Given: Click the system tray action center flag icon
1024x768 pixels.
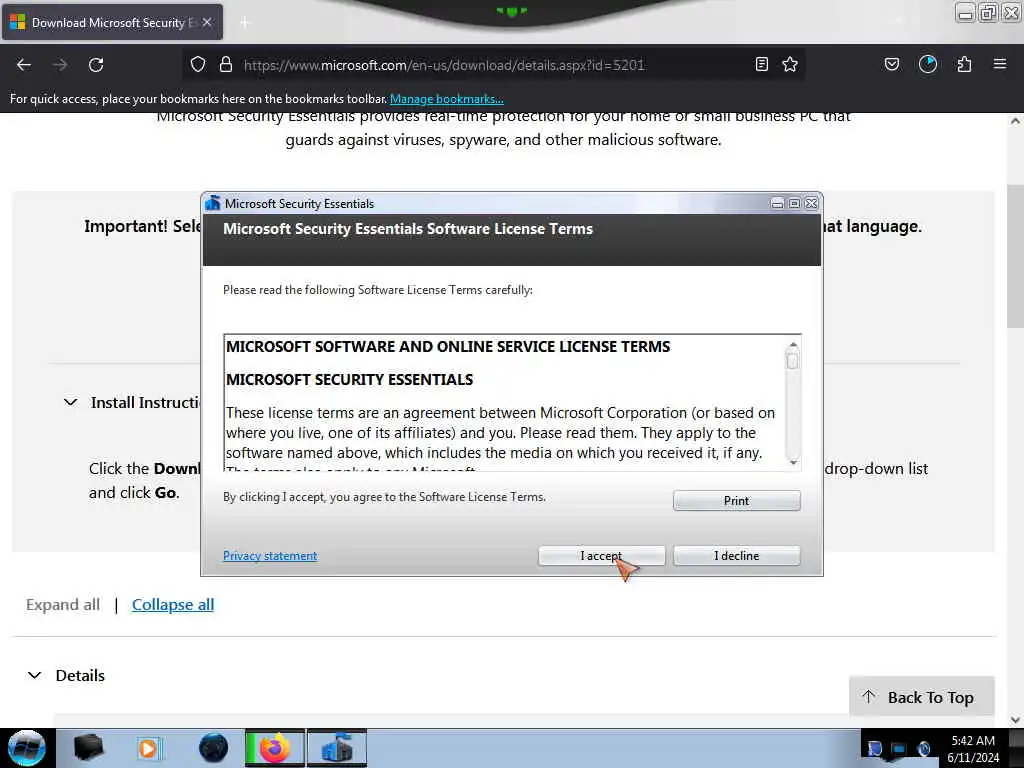Looking at the screenshot, I should tap(875, 748).
